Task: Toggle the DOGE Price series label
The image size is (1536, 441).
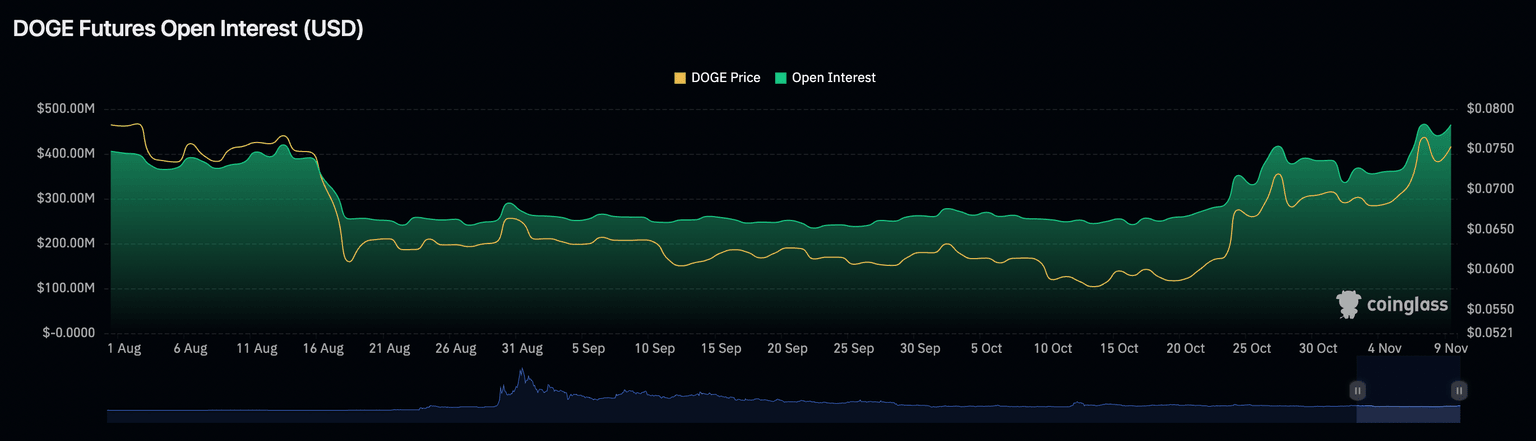Action: (725, 78)
